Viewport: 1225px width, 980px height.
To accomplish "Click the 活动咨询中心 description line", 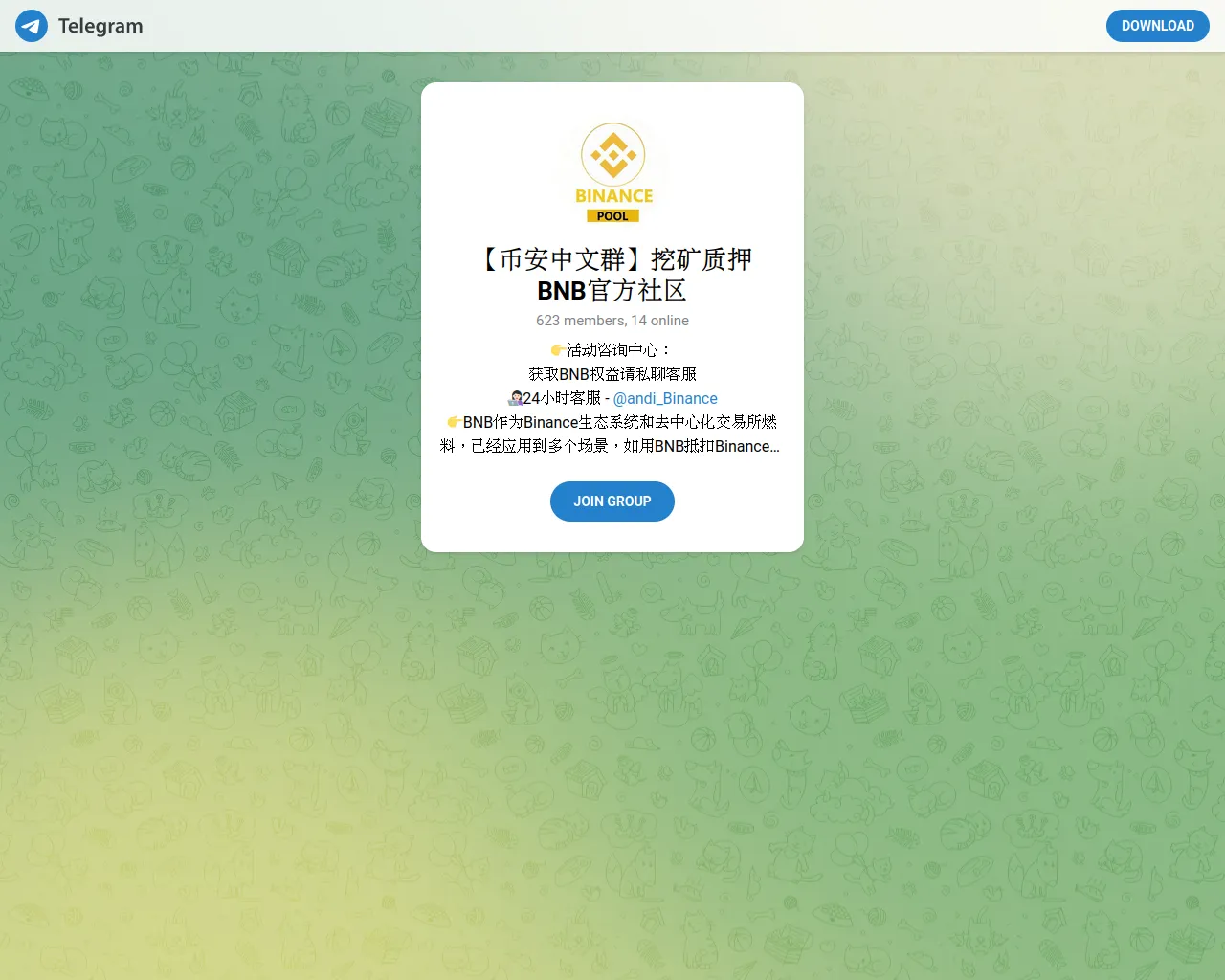I will point(612,350).
